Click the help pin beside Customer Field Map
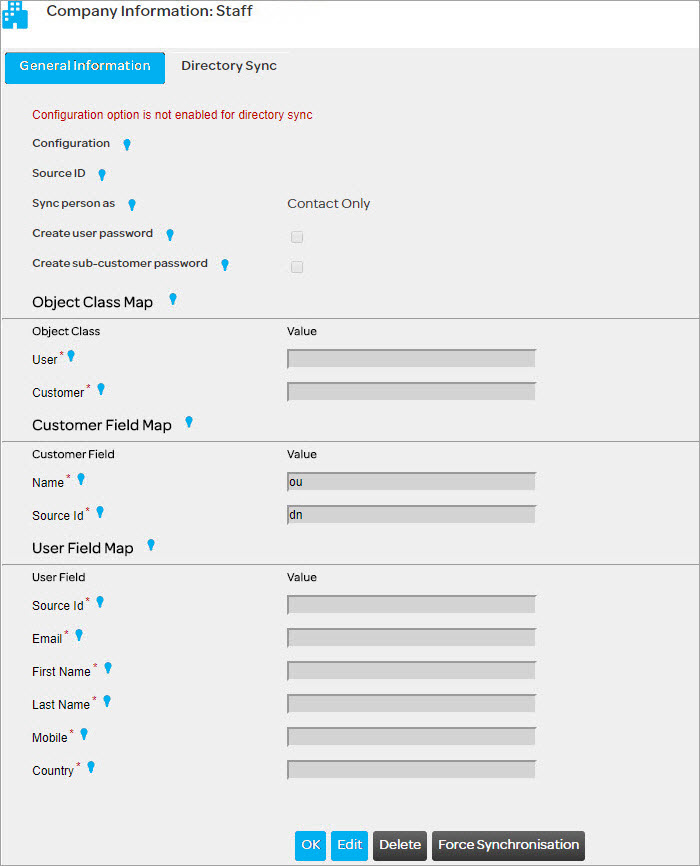This screenshot has height=866, width=700. pos(189,422)
